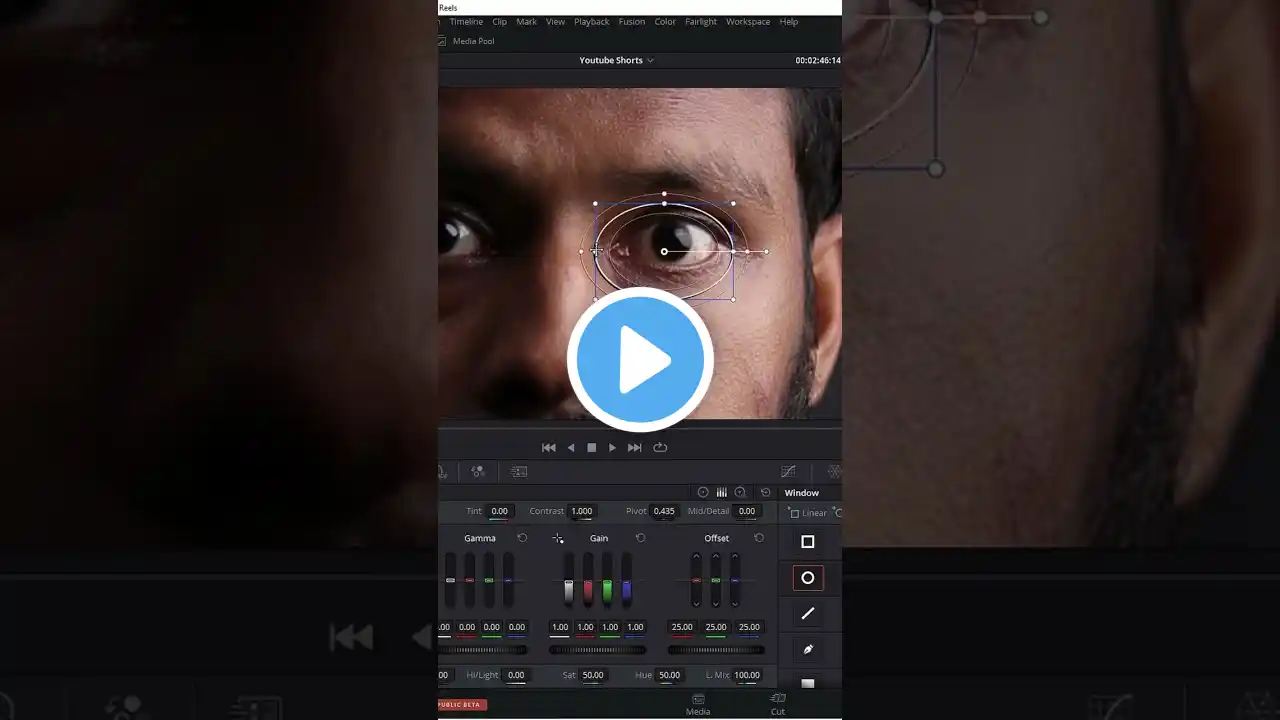Image resolution: width=1280 pixels, height=720 pixels.
Task: Reset all primaries with the top reset icon
Action: click(x=765, y=493)
